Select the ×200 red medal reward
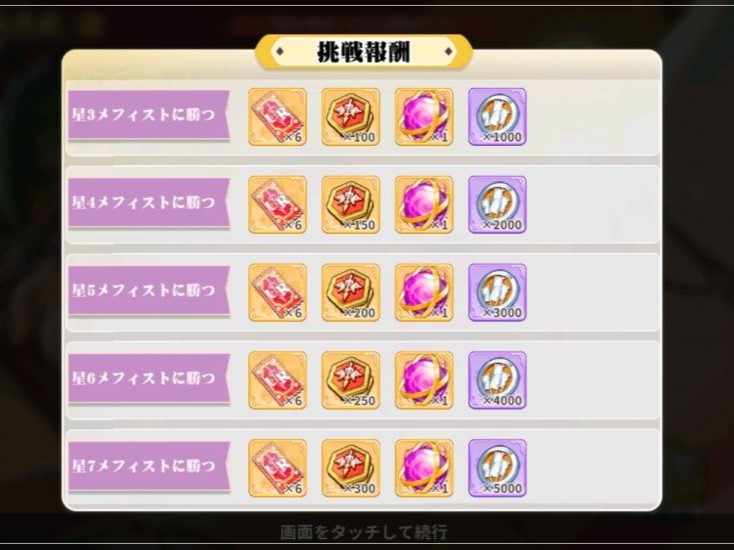 tap(351, 293)
